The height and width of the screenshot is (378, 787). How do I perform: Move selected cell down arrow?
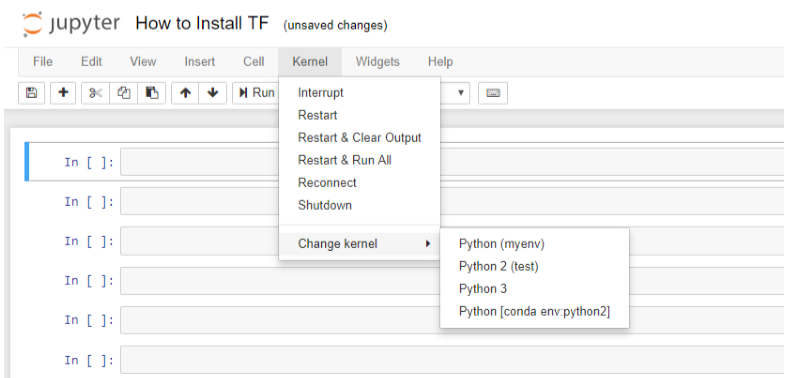tap(213, 93)
